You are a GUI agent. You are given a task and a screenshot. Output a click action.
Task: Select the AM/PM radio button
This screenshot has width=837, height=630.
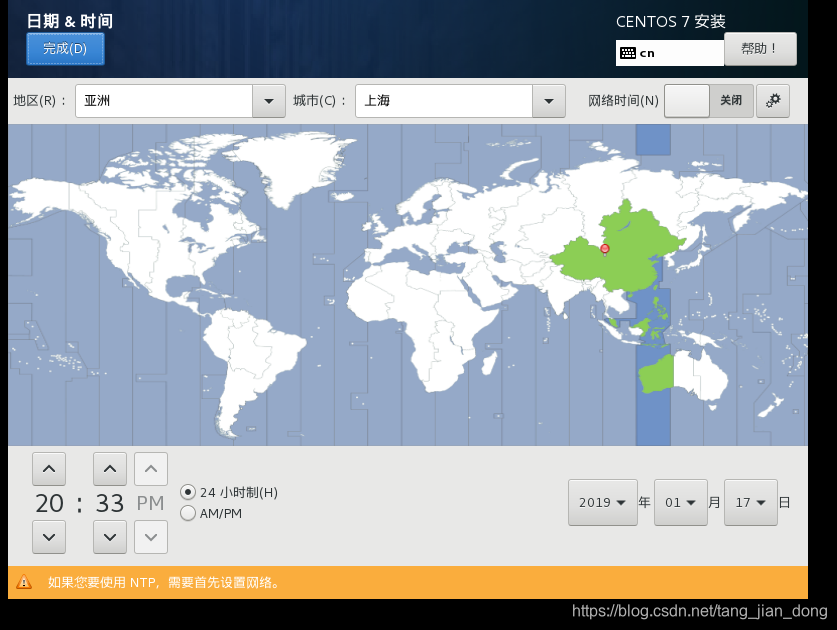(188, 513)
